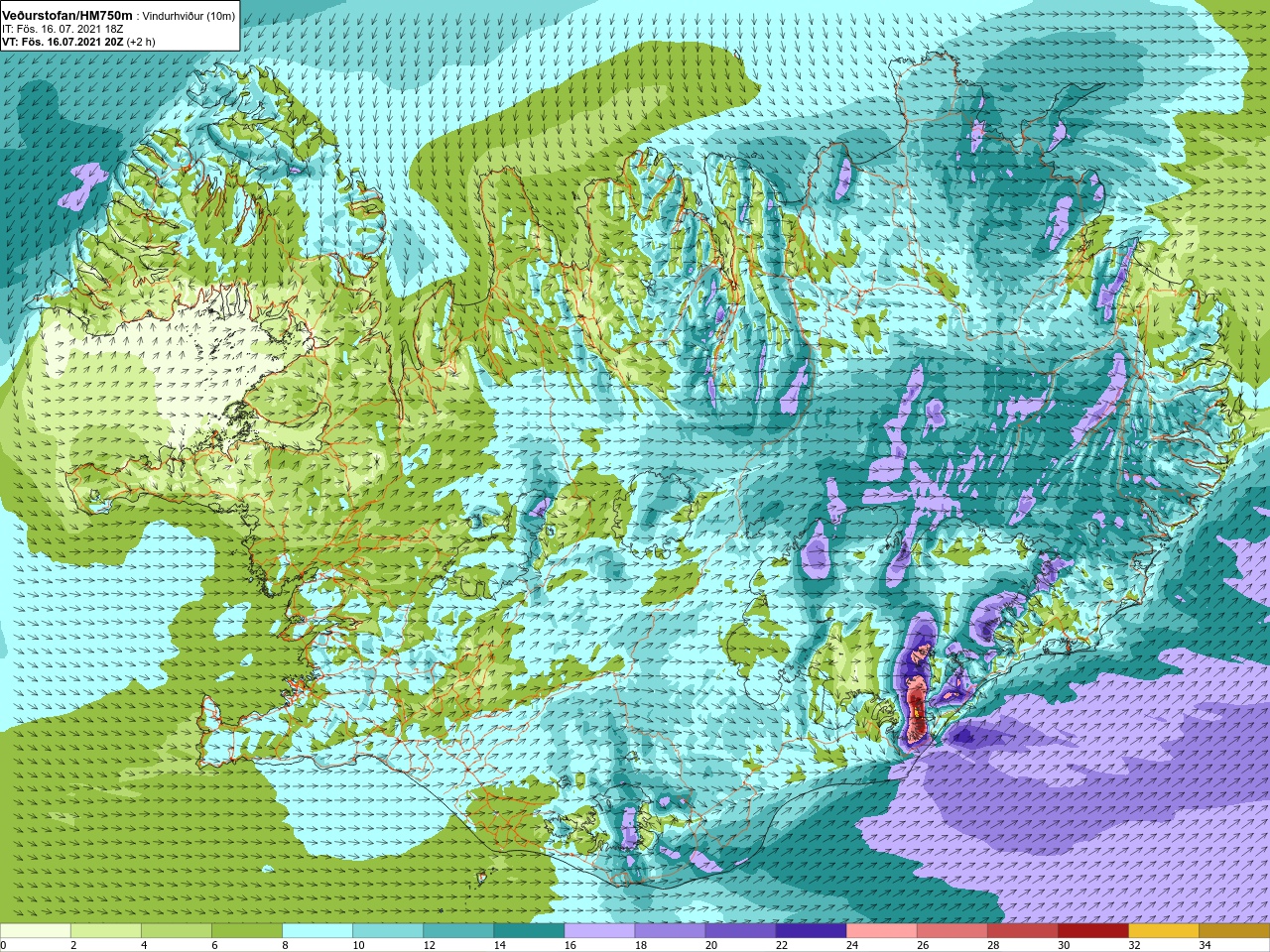Select the light cyan 8–10 legend swatch

[x=317, y=931]
